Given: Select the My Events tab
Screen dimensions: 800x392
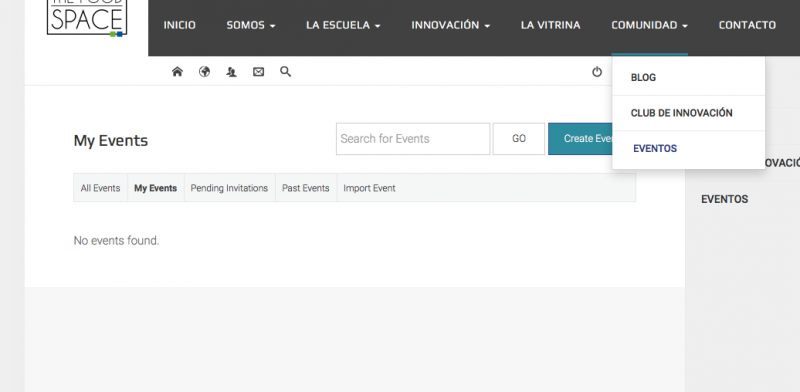Looking at the screenshot, I should pos(156,188).
